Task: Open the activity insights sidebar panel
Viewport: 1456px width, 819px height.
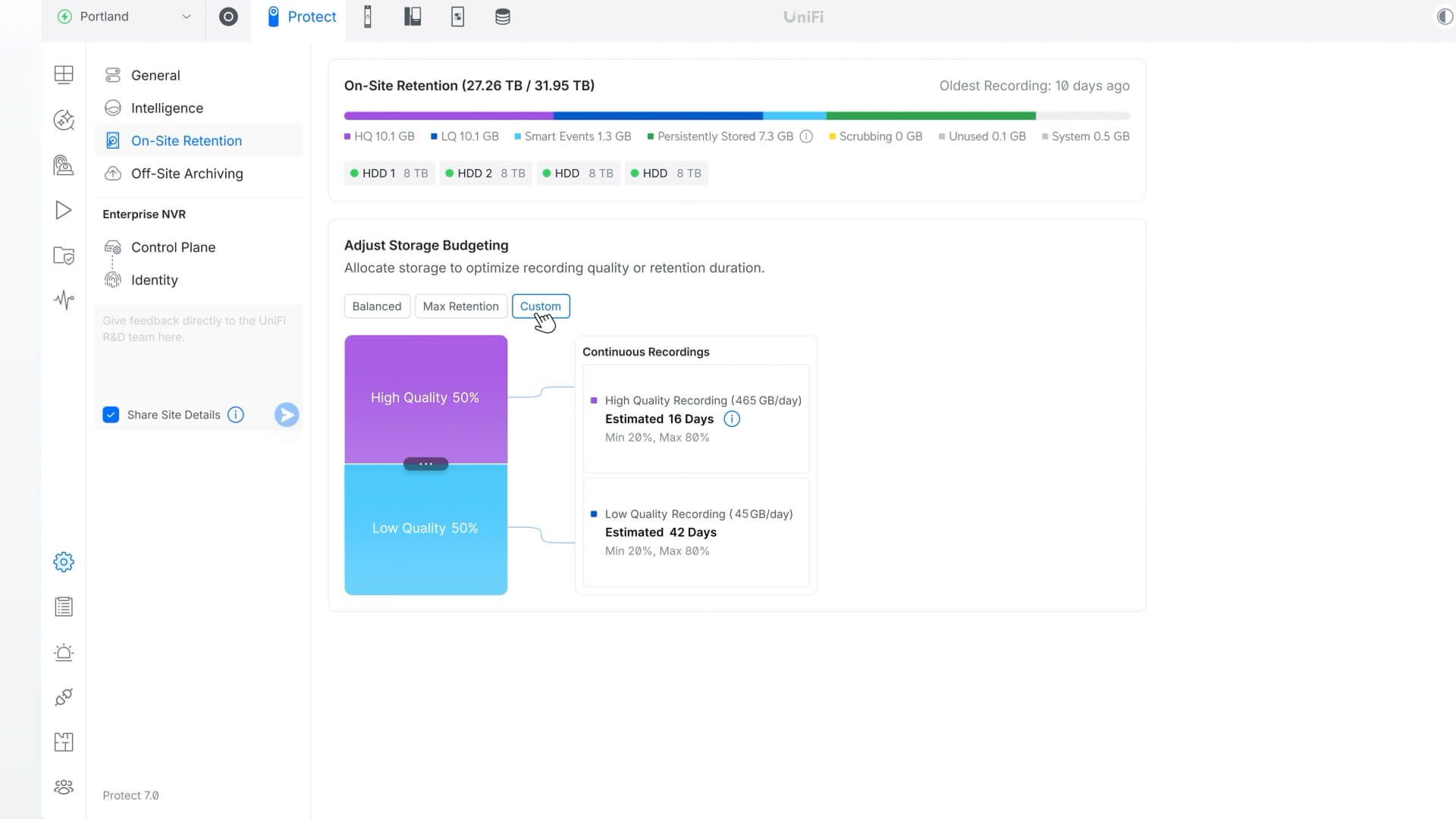Action: (64, 300)
